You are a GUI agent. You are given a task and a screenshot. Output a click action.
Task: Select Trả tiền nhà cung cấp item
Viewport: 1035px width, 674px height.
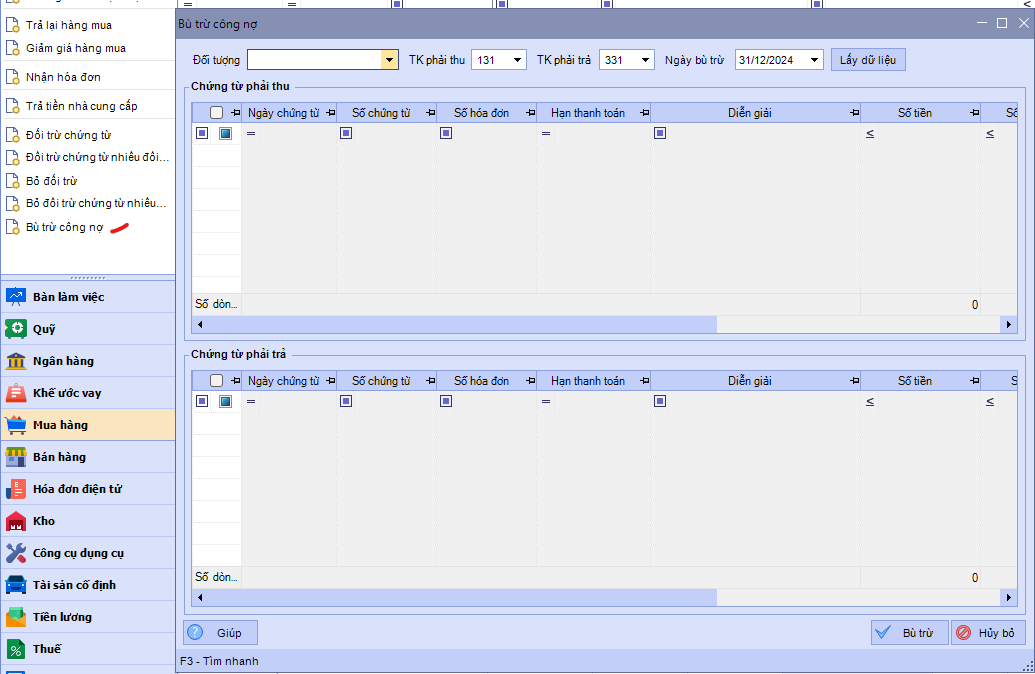point(81,106)
